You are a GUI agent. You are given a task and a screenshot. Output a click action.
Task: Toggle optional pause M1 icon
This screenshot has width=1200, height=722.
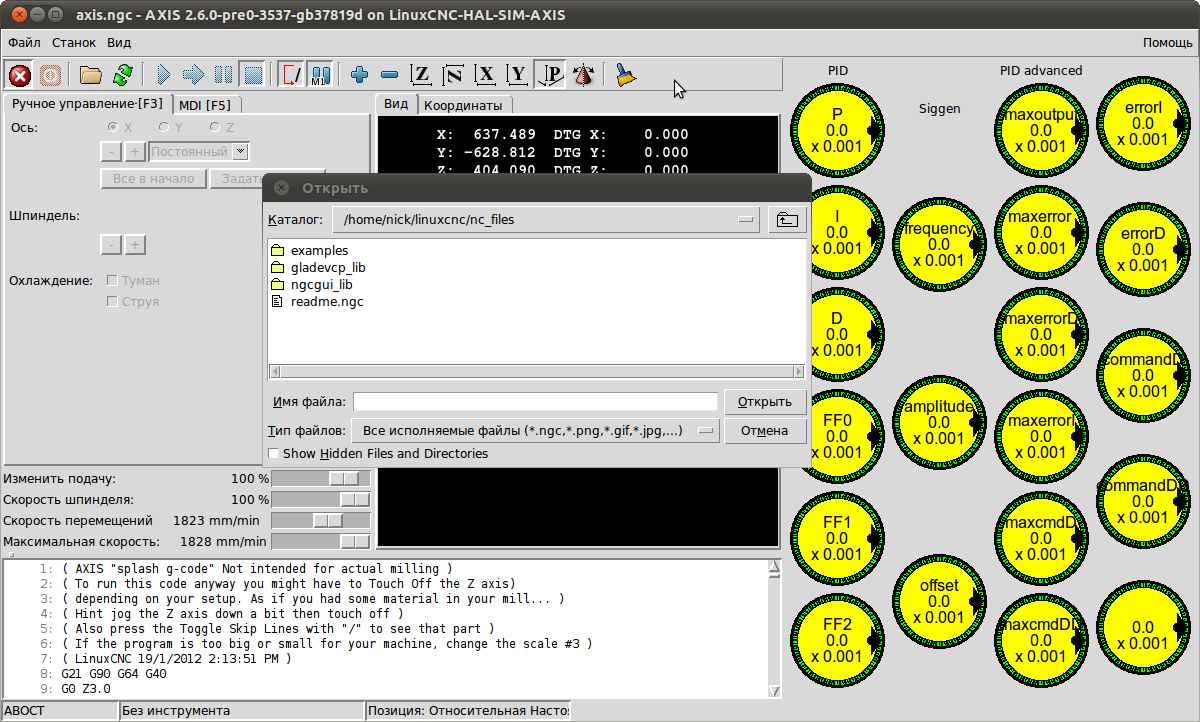321,74
